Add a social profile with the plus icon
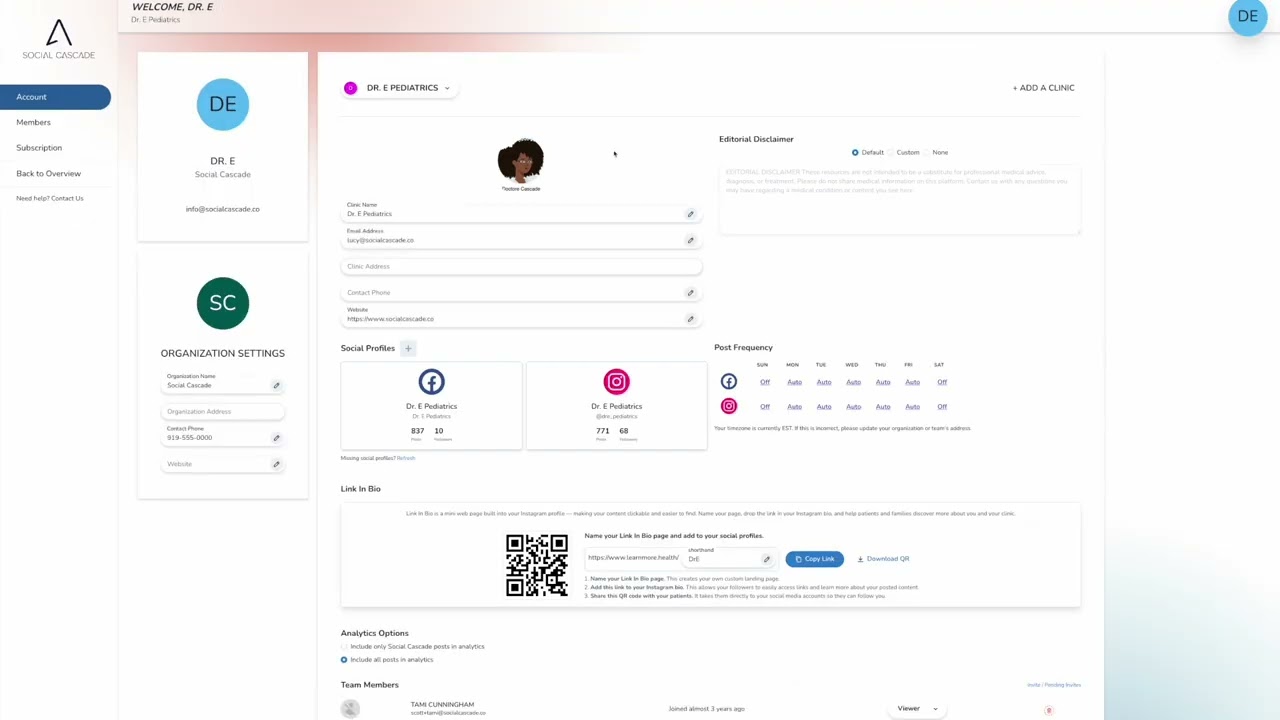The image size is (1280, 720). pyautogui.click(x=408, y=348)
